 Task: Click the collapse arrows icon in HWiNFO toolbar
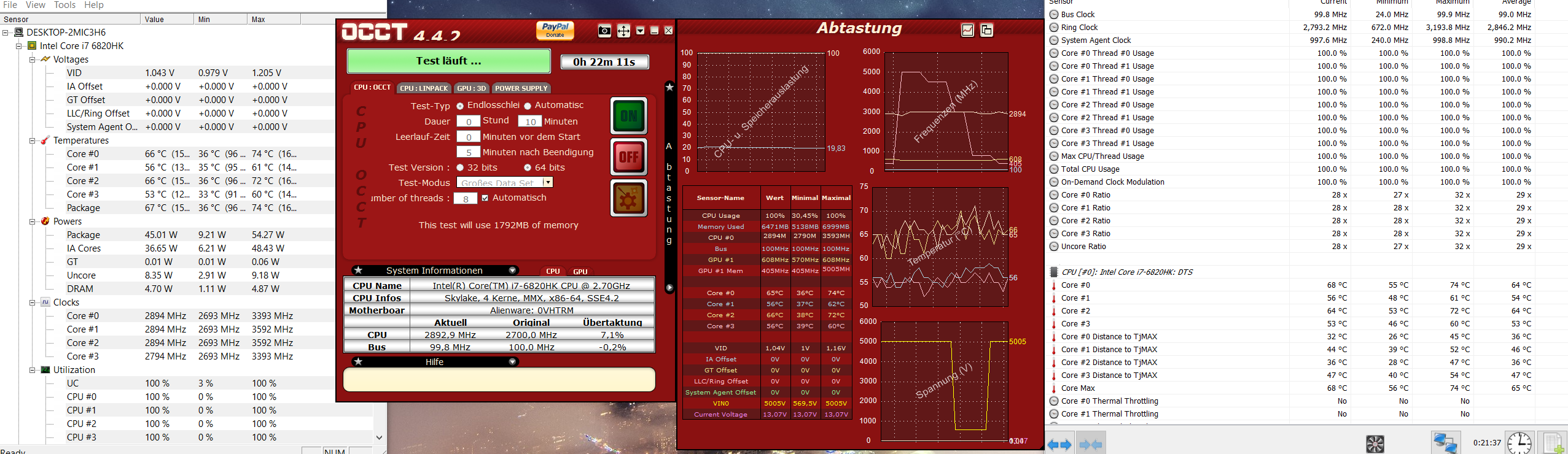(x=1090, y=444)
